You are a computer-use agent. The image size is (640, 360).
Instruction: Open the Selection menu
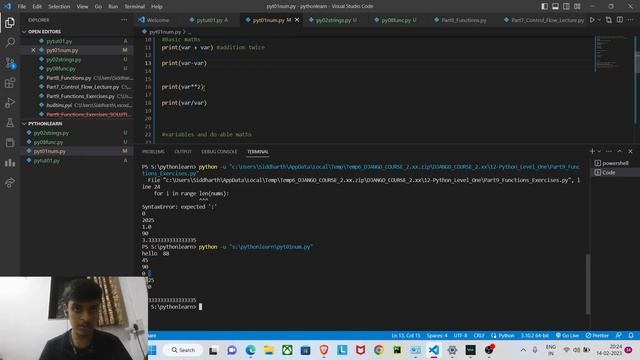click(x=59, y=6)
